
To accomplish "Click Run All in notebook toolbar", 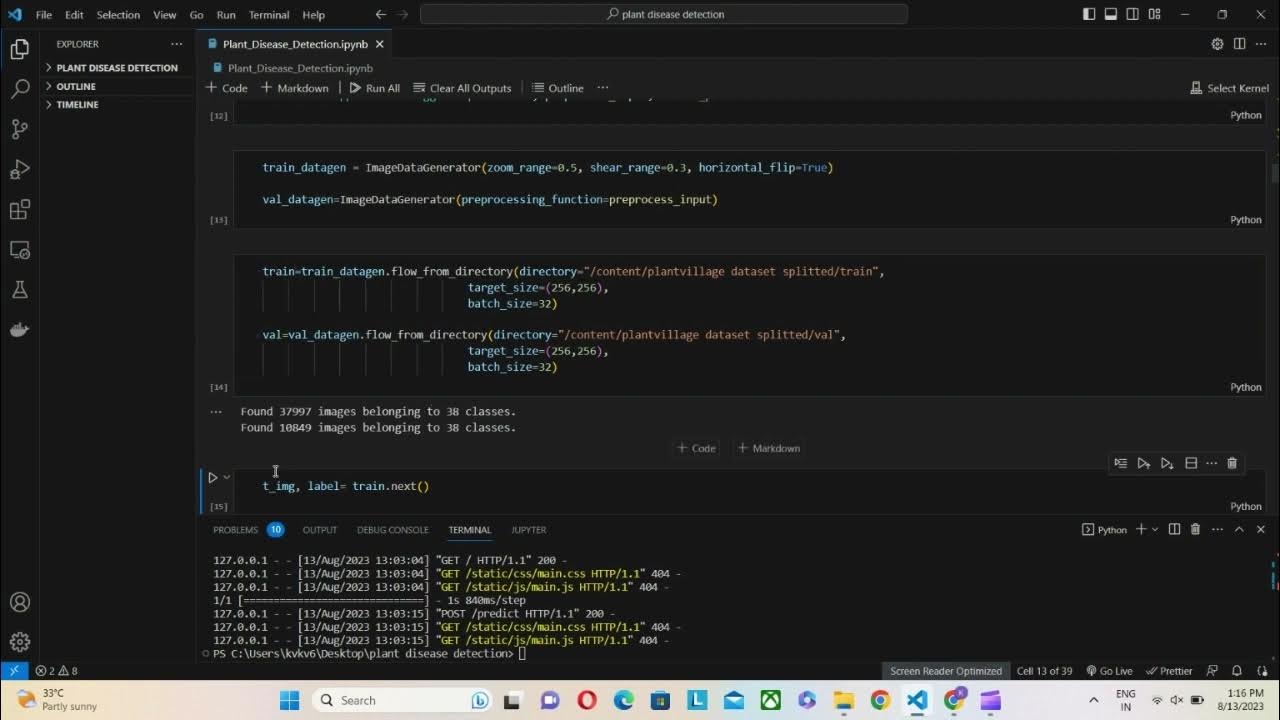I will (374, 88).
